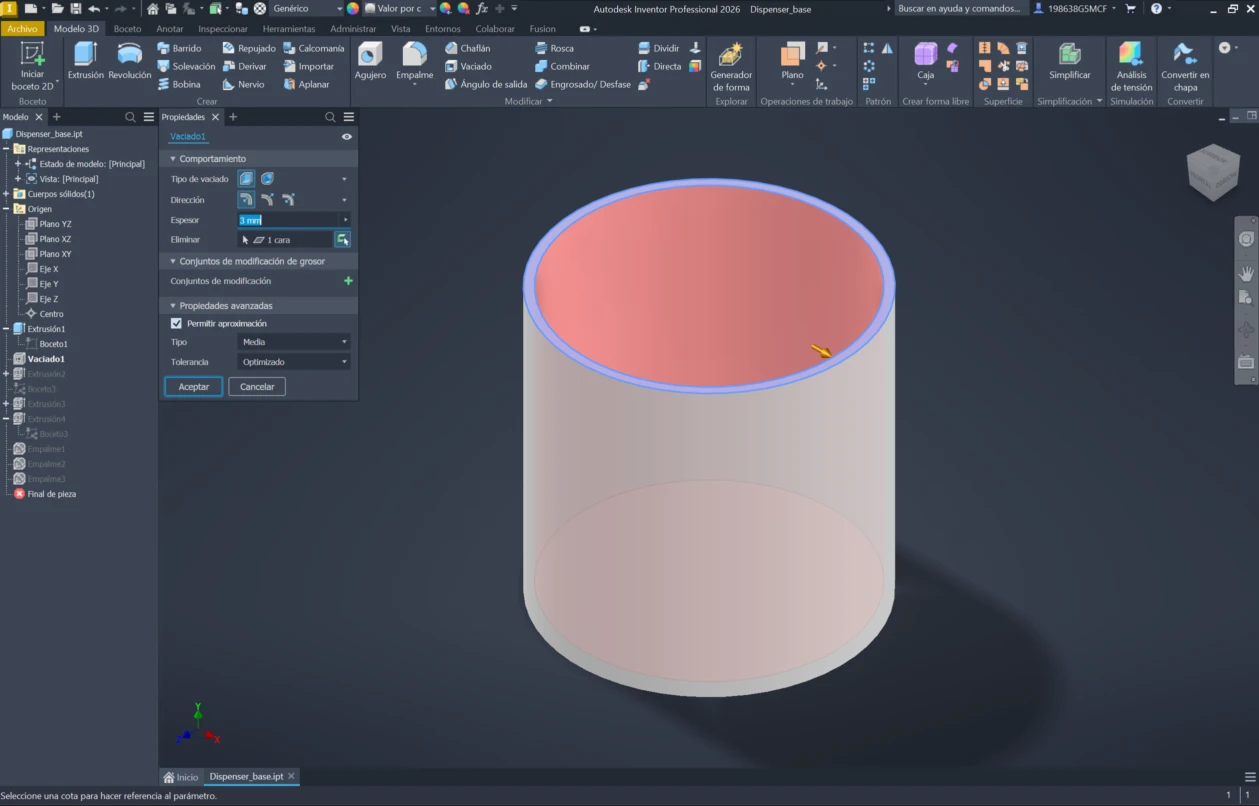1259x806 pixels.
Task: Click the Espesor input field
Action: click(289, 220)
